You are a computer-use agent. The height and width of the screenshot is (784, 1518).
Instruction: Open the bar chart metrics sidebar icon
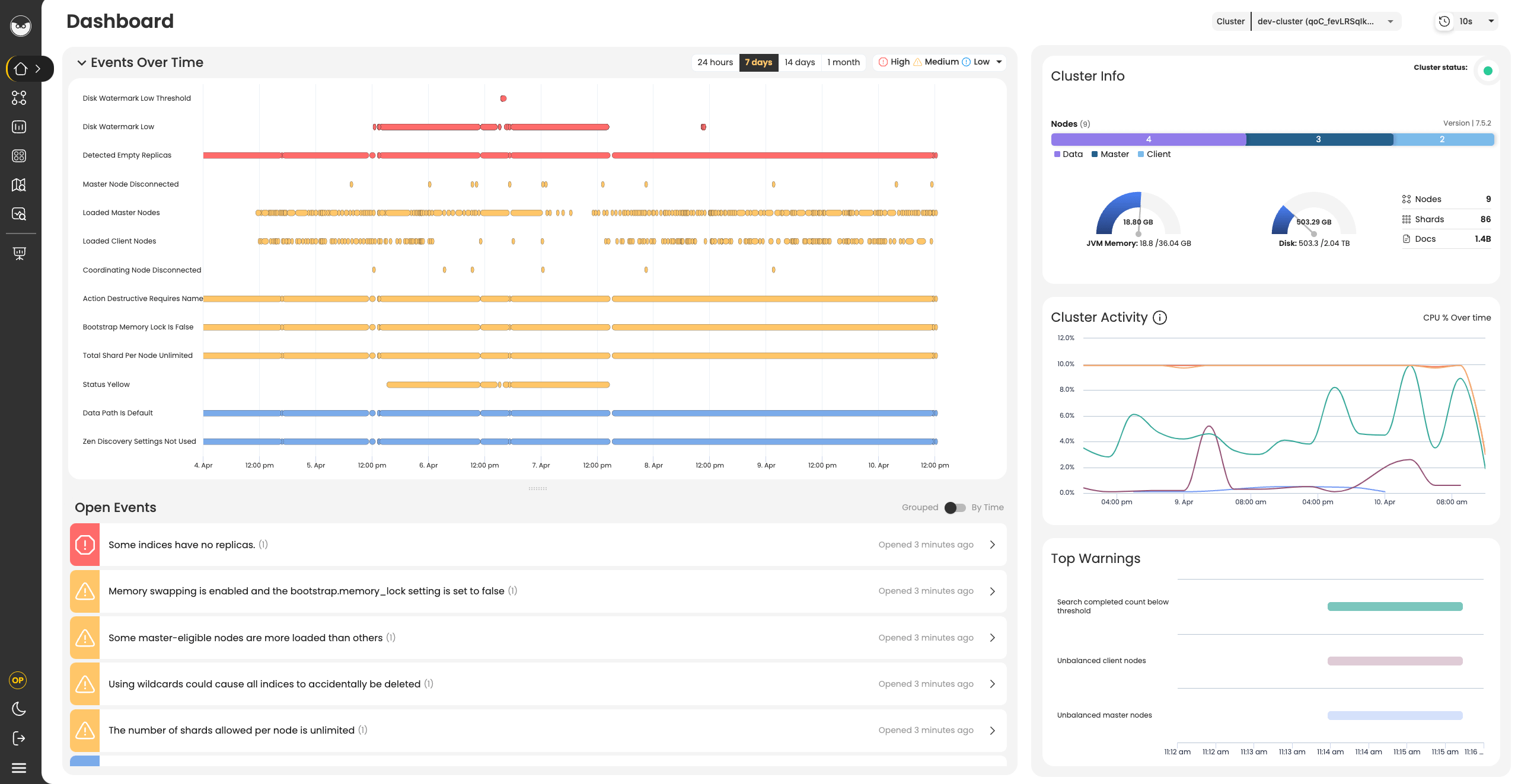tap(19, 127)
